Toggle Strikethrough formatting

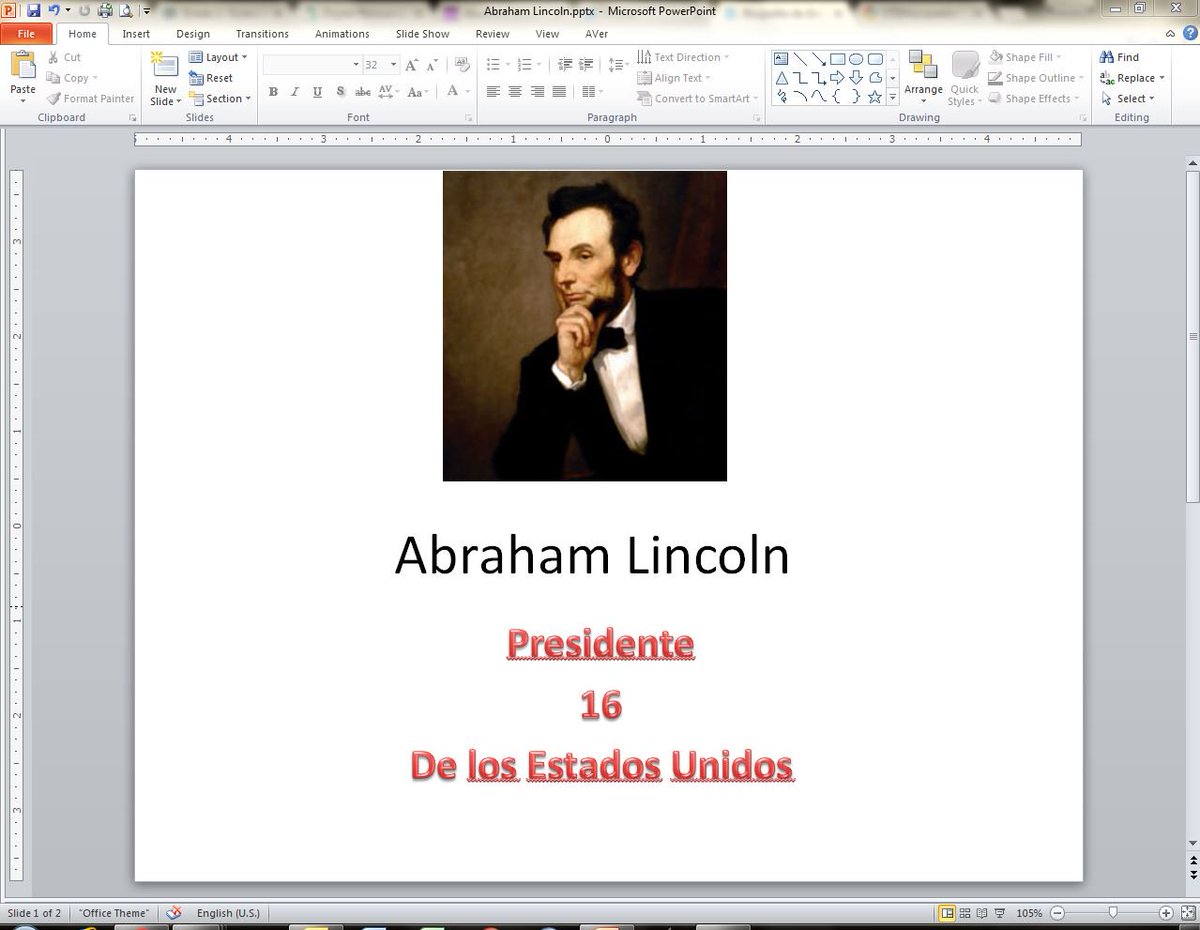pos(363,92)
